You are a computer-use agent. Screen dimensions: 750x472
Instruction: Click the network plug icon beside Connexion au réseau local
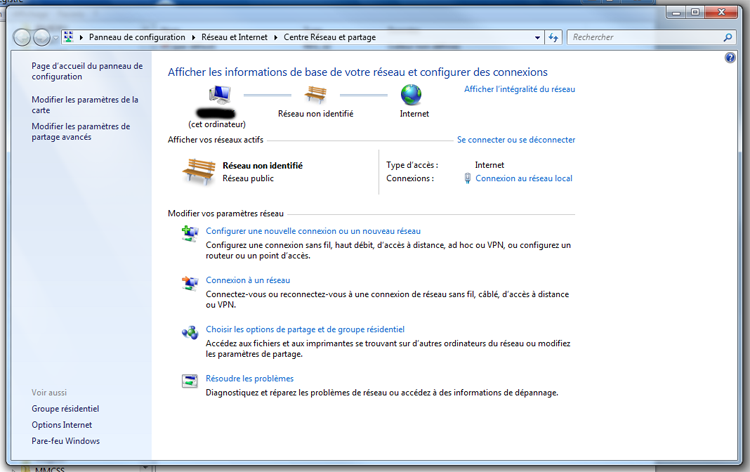click(467, 178)
